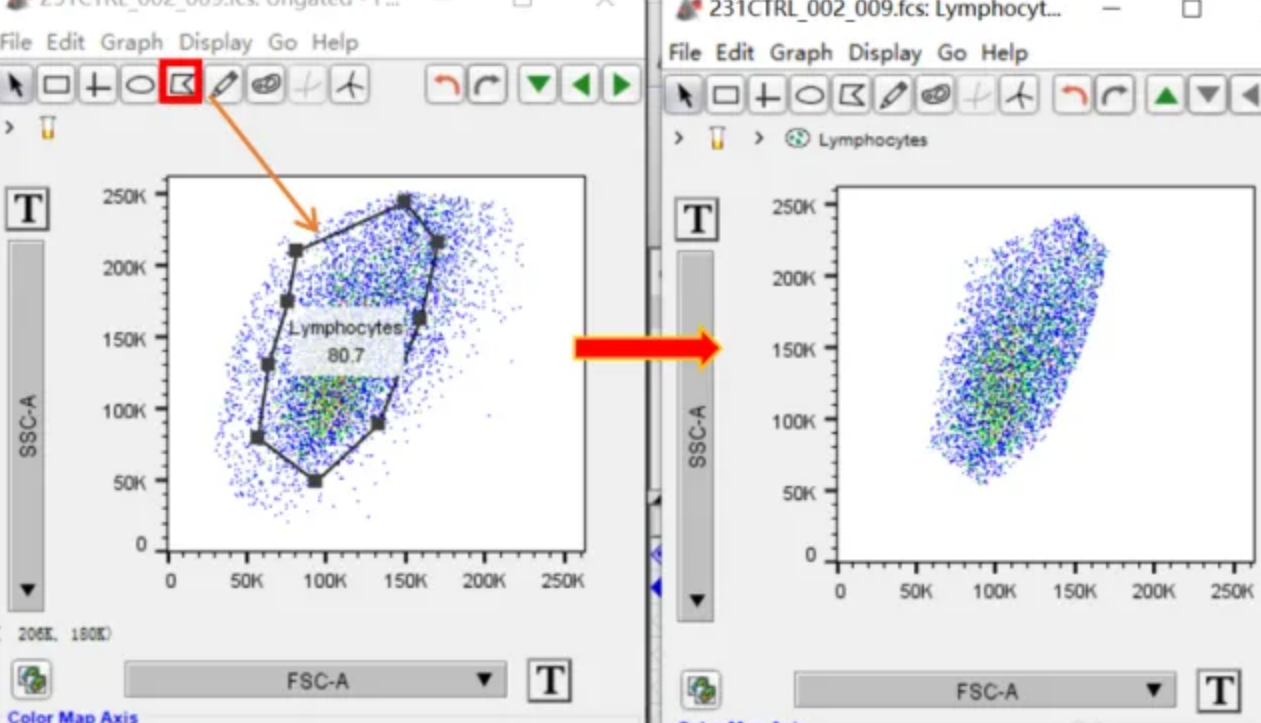
Task: Click the Color Map Axis link
Action: 72,715
